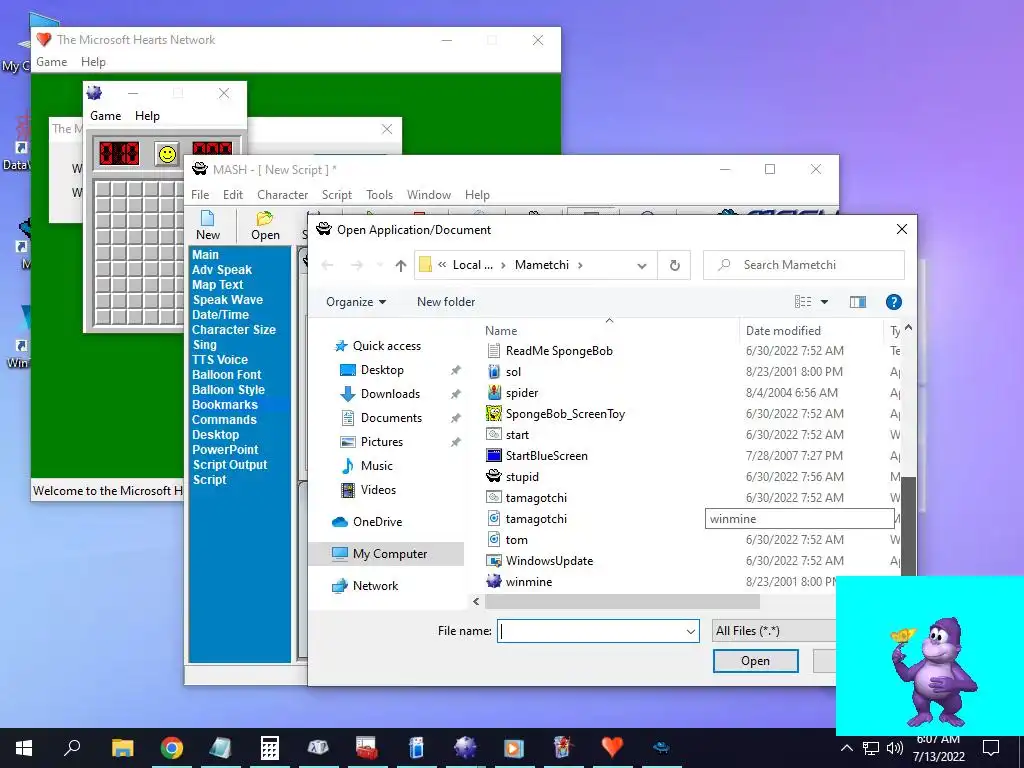Image resolution: width=1024 pixels, height=768 pixels.
Task: Click New folder button
Action: pos(446,302)
